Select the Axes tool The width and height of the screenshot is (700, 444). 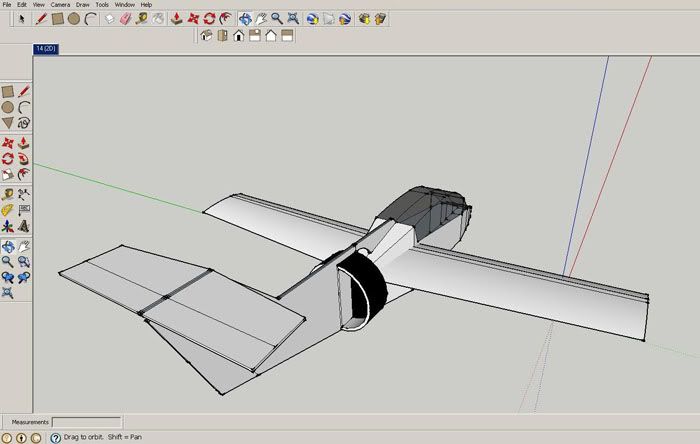pos(8,226)
